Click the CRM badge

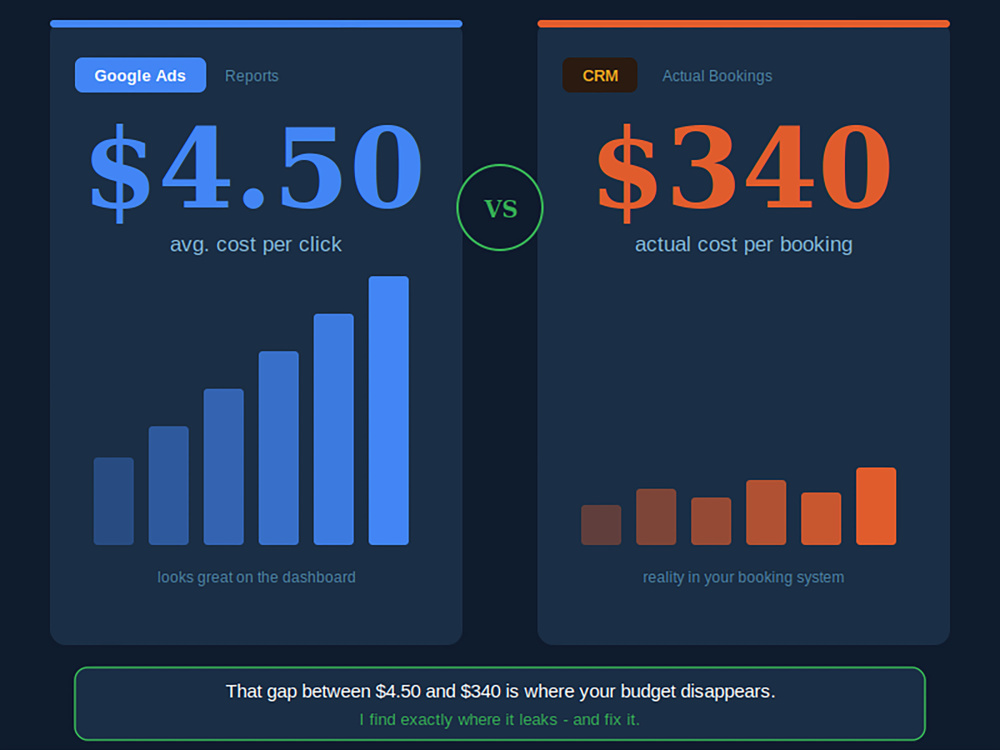coord(599,75)
